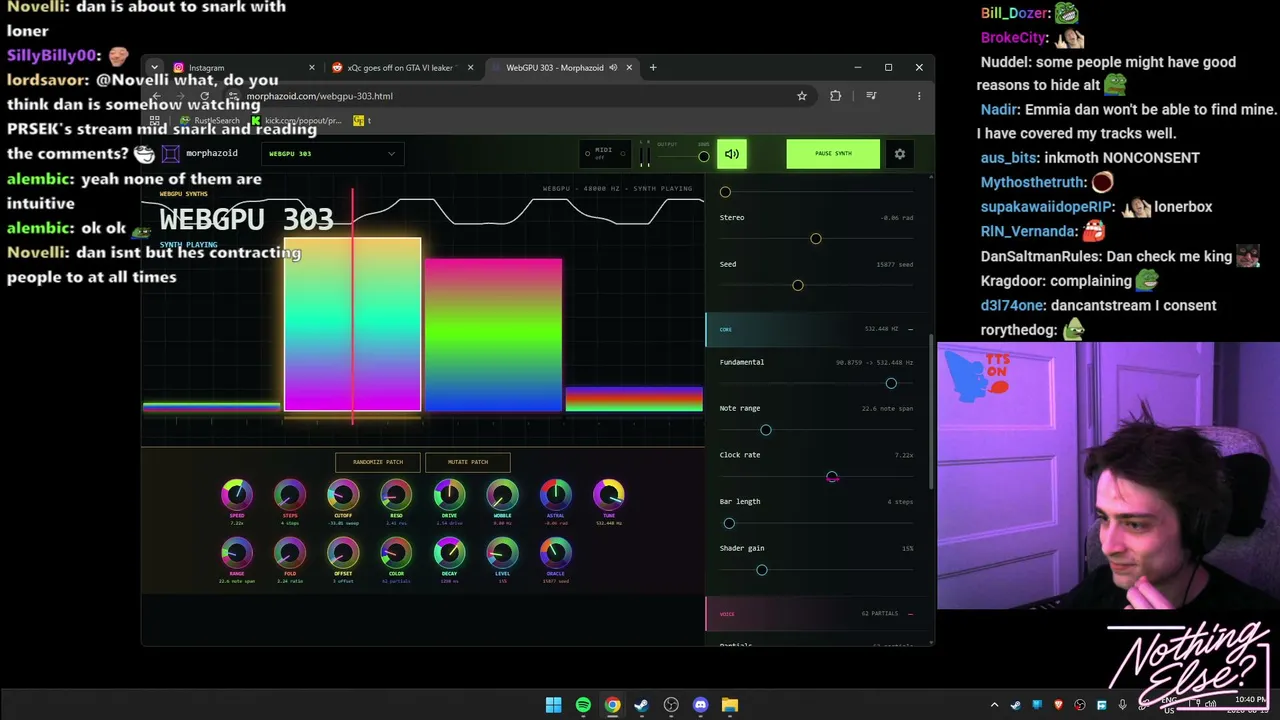Click the MUTATE PATCH button

(x=468, y=462)
